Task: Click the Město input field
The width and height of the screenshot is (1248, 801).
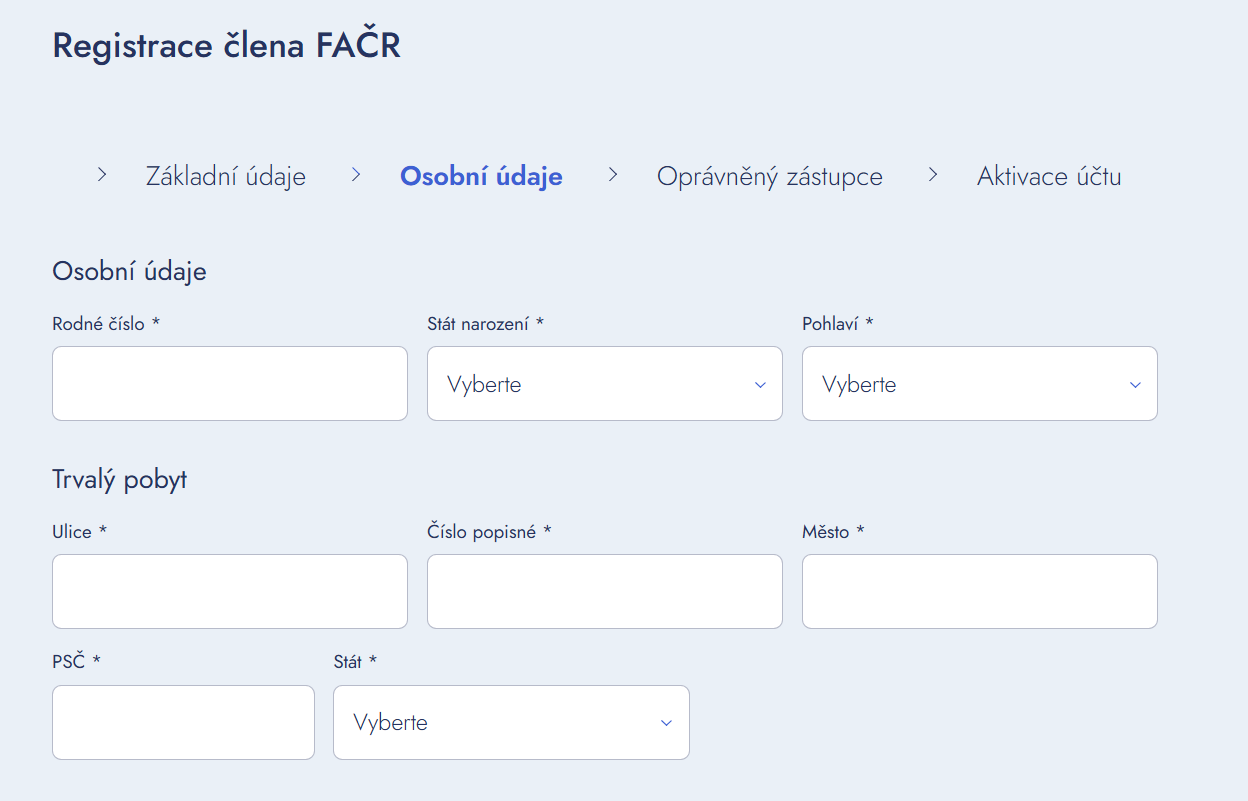Action: pos(979,592)
